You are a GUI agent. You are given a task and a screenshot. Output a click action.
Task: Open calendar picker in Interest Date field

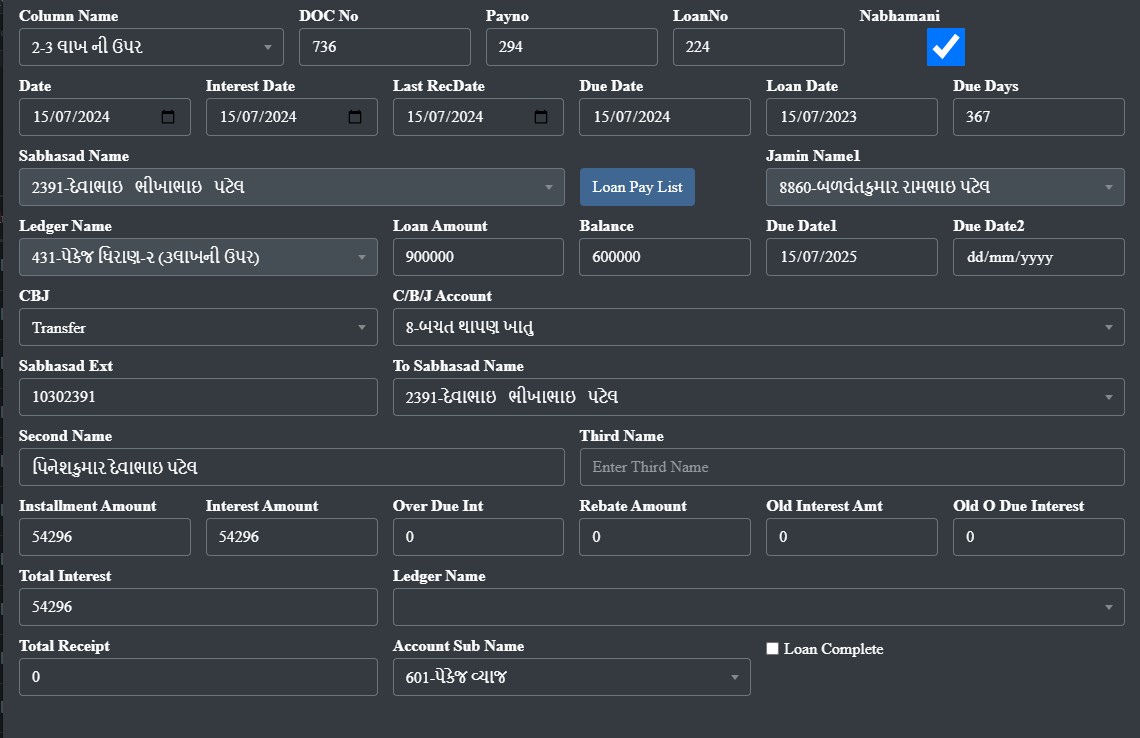(x=355, y=117)
